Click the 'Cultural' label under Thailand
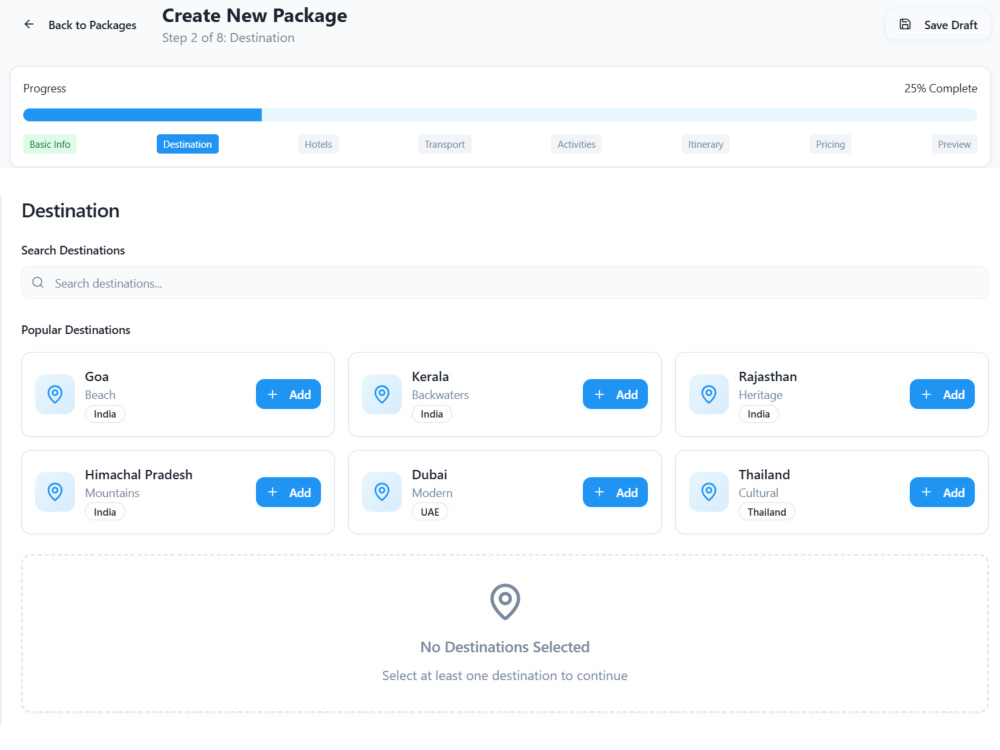The height and width of the screenshot is (750, 1000). point(758,493)
